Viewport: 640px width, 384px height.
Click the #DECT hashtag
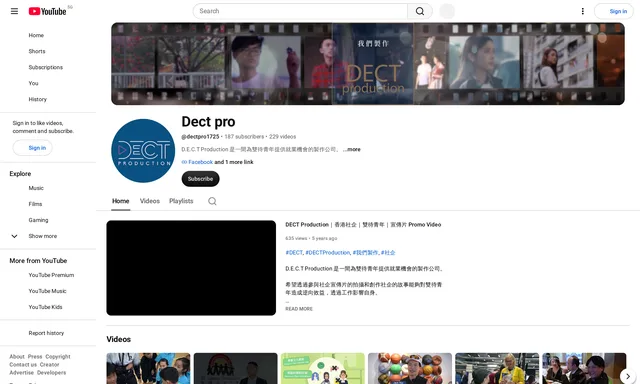coord(294,253)
